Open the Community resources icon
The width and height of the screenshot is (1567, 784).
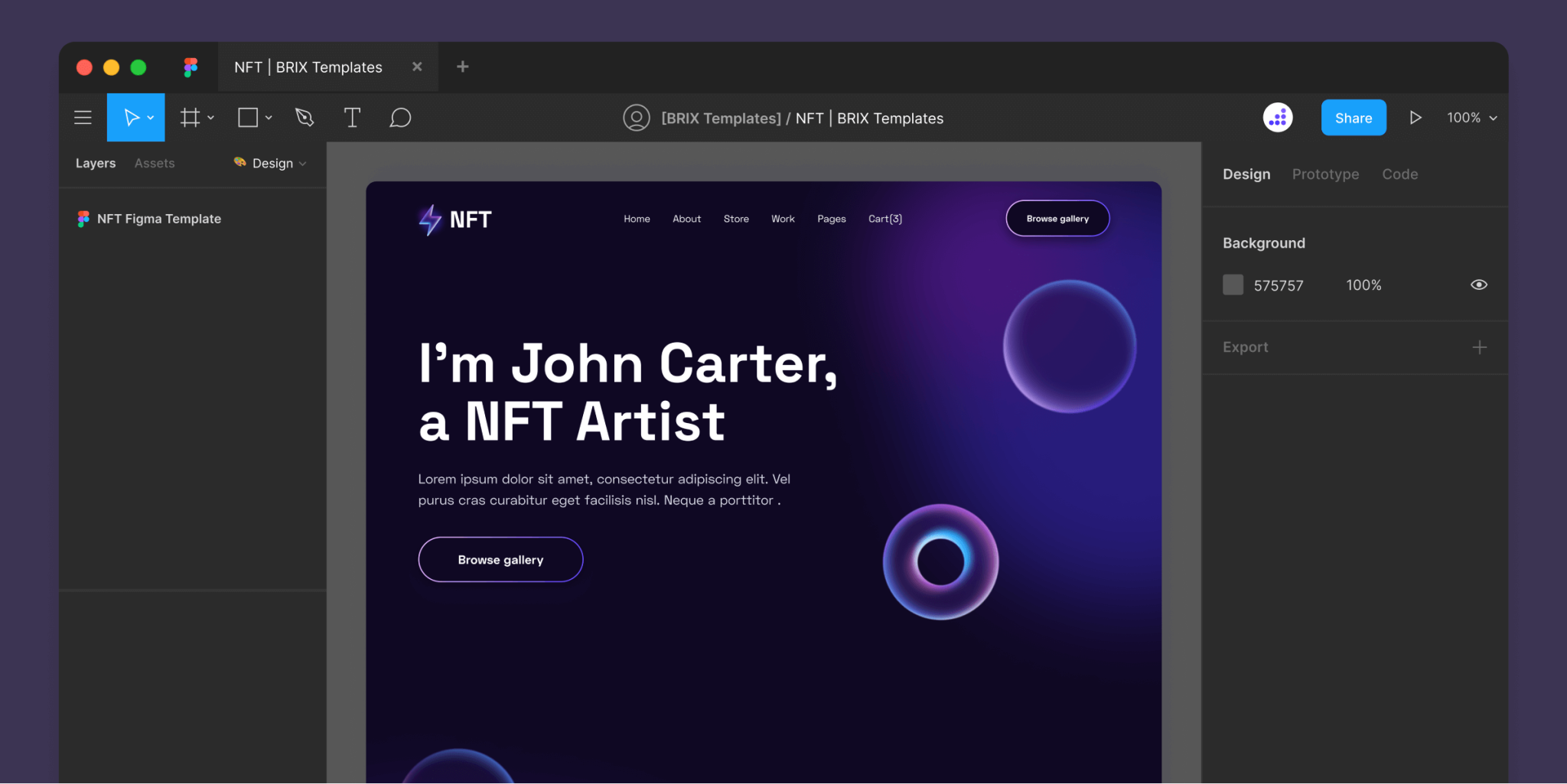[1278, 117]
